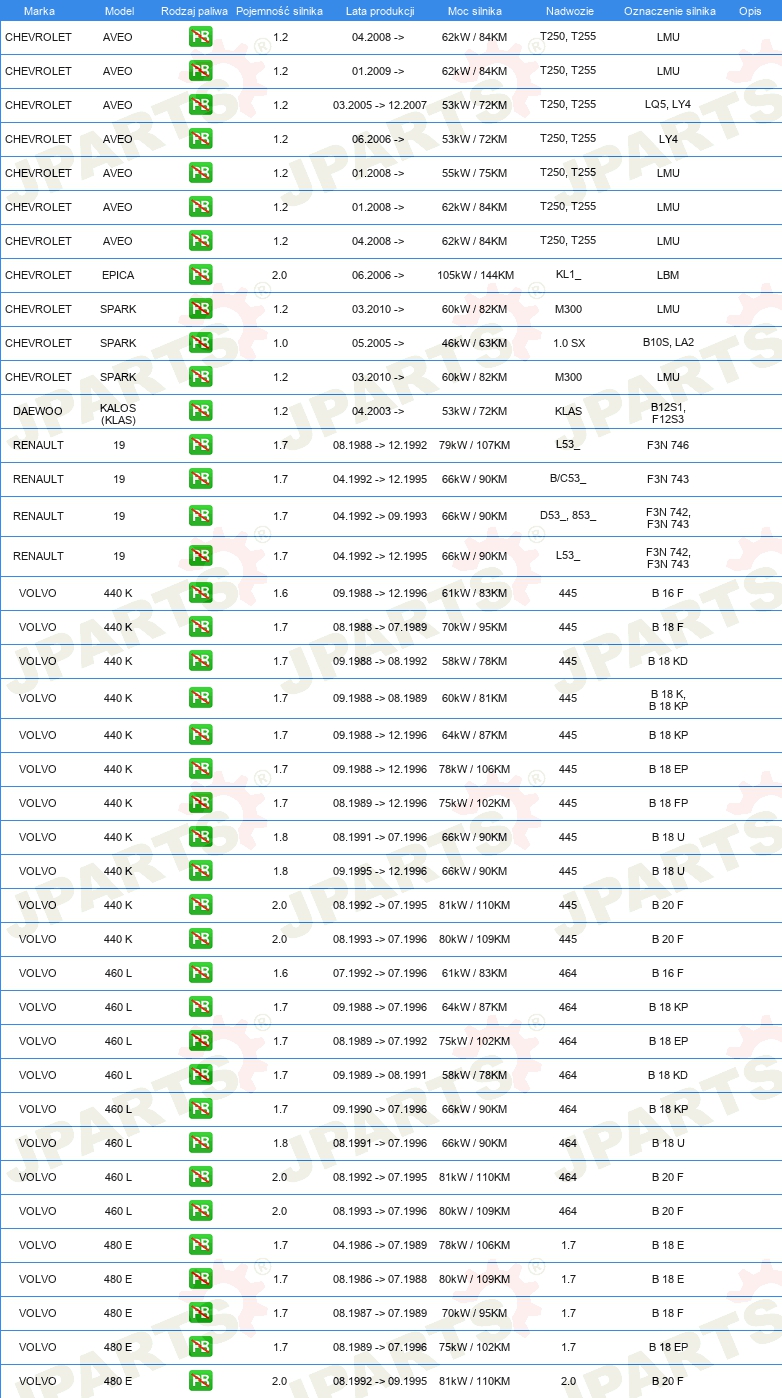Click fuel icon in Volvo 440 K 09.1995 row

click(x=200, y=871)
